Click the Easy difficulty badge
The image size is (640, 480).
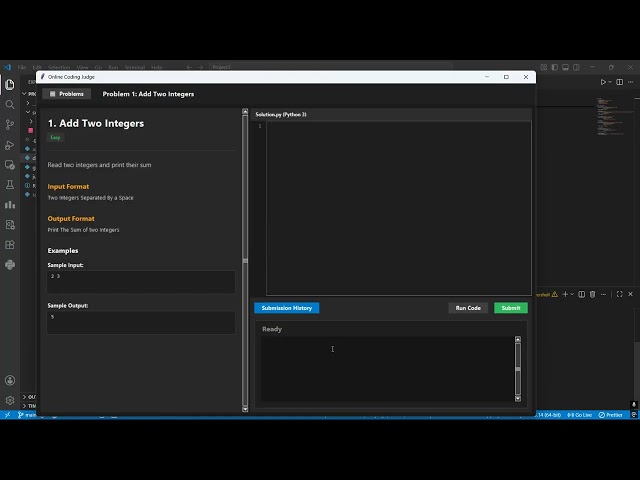pos(55,138)
